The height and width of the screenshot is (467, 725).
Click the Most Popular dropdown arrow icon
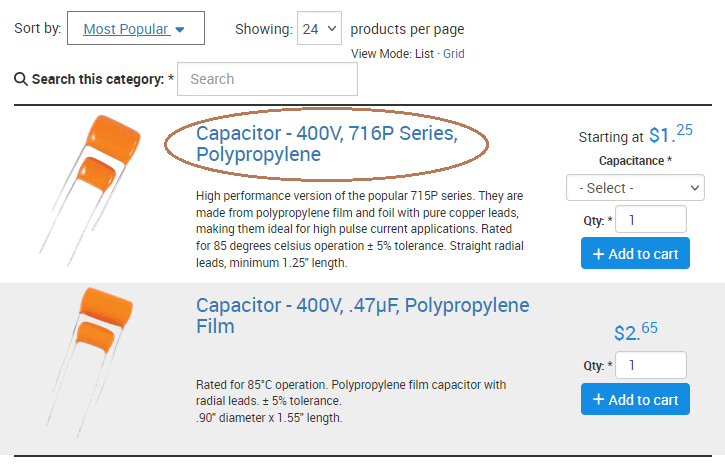[x=180, y=30]
